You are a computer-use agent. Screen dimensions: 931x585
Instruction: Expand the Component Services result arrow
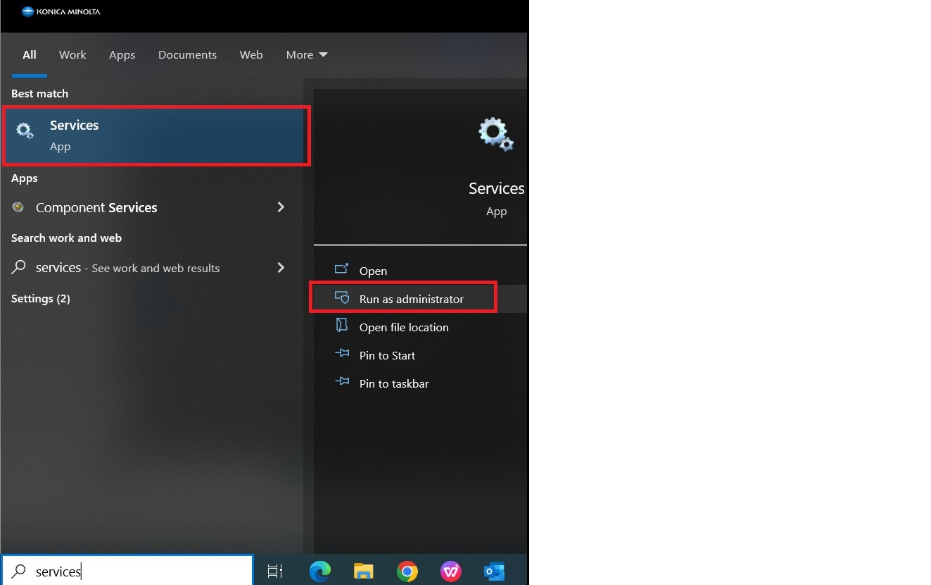point(281,207)
